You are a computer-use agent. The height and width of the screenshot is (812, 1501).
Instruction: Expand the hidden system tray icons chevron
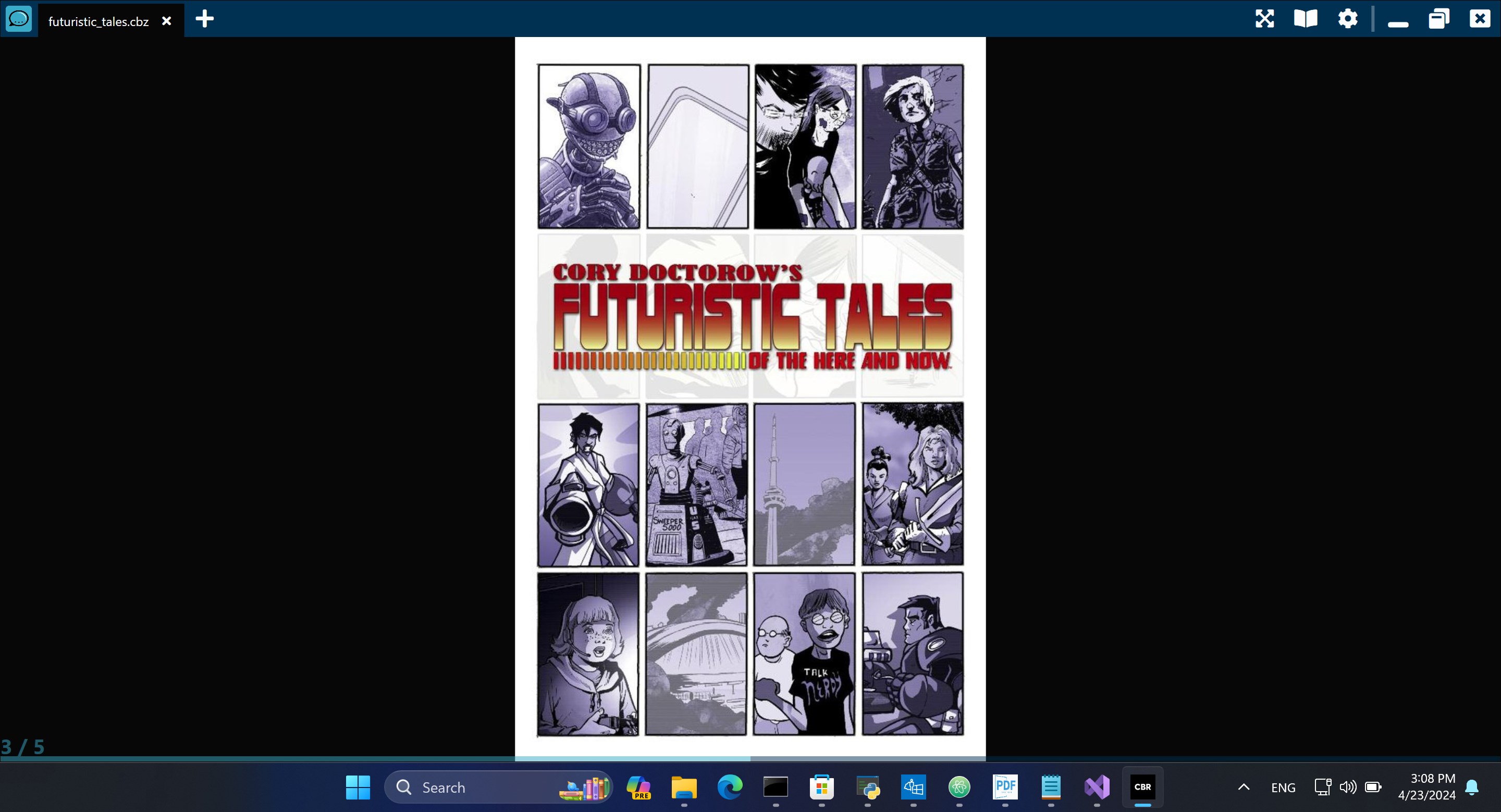pos(1243,788)
